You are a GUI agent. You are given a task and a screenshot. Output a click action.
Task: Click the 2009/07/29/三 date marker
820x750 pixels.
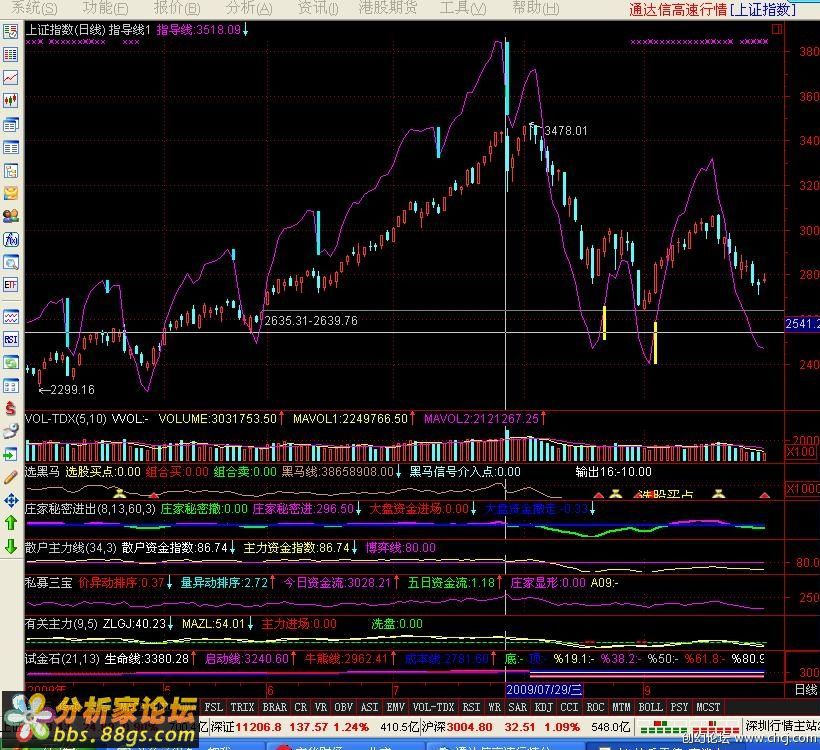tap(544, 689)
